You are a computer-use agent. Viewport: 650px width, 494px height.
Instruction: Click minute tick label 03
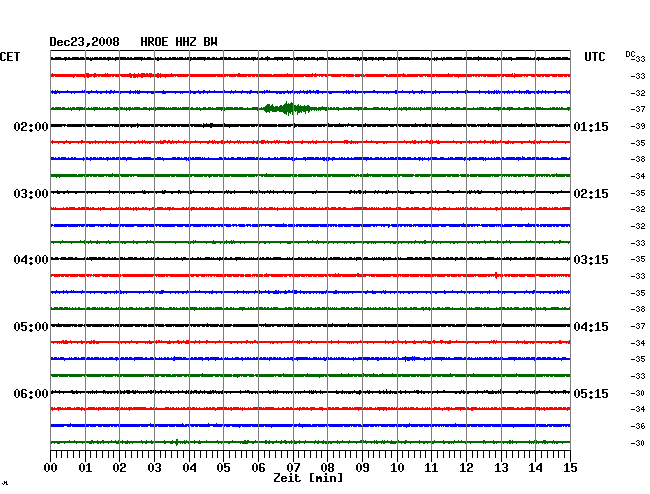point(154,467)
